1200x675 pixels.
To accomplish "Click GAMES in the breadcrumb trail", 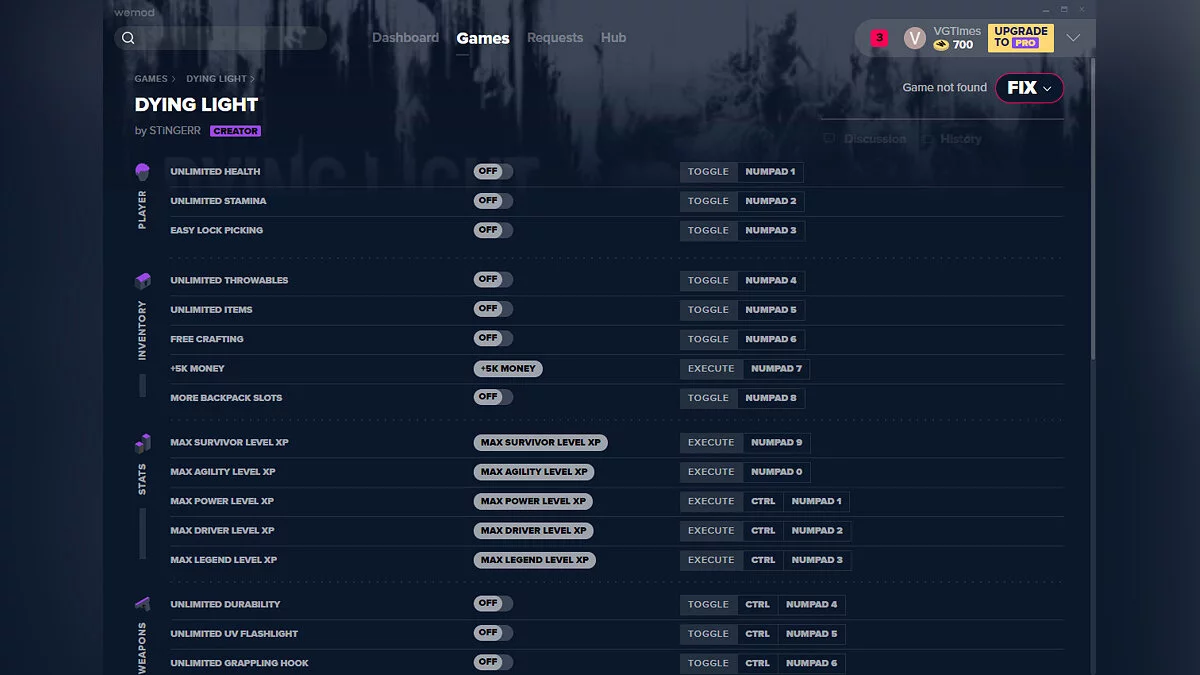I will pyautogui.click(x=151, y=79).
